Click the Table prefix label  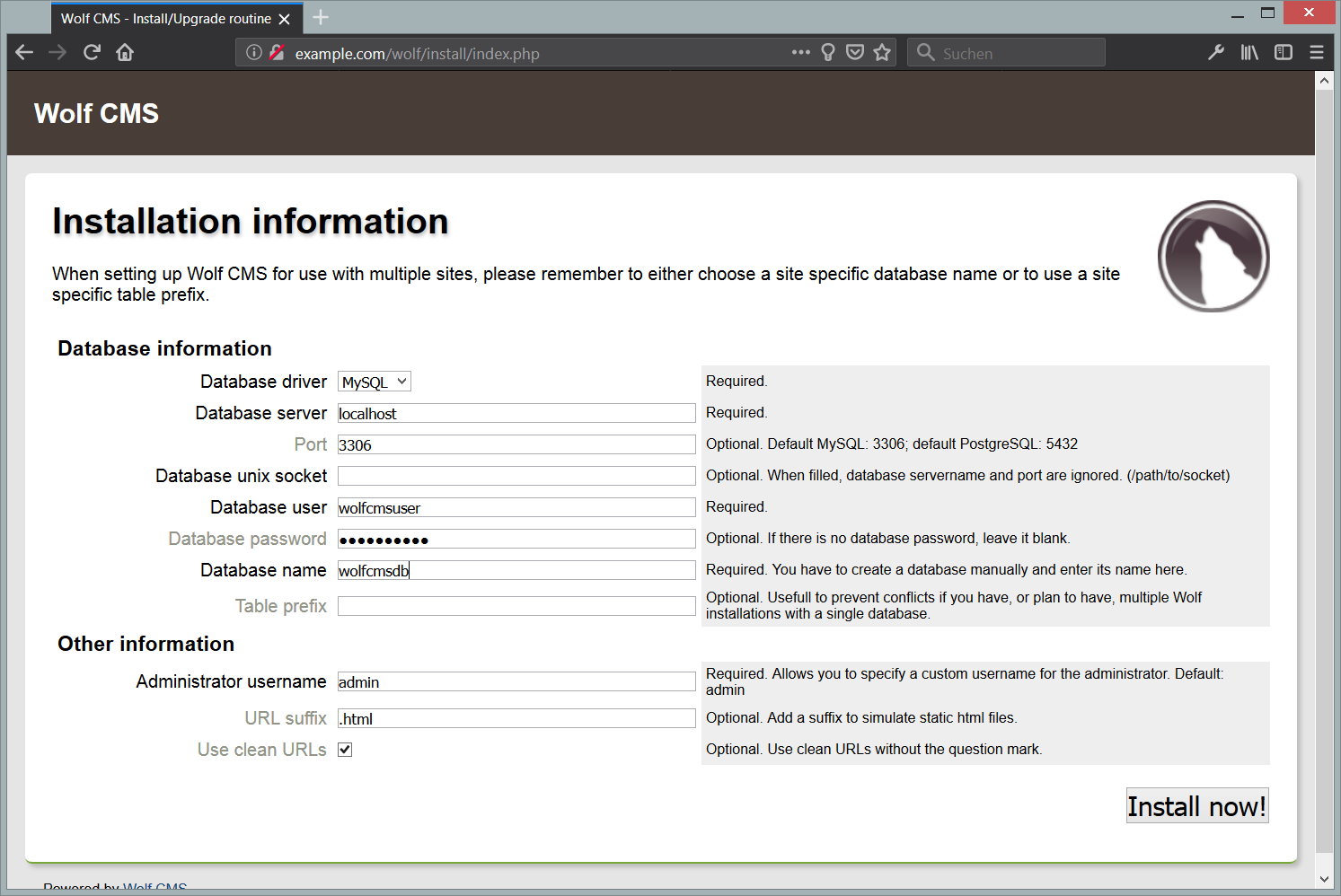click(281, 606)
